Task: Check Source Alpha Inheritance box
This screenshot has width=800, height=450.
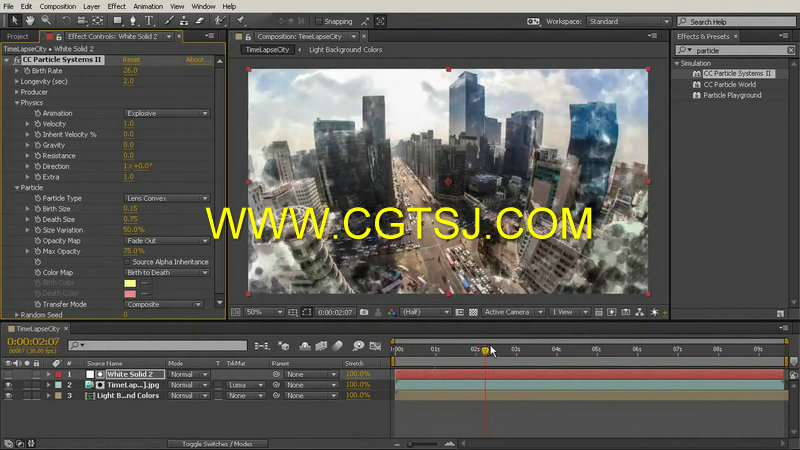Action: 128,262
